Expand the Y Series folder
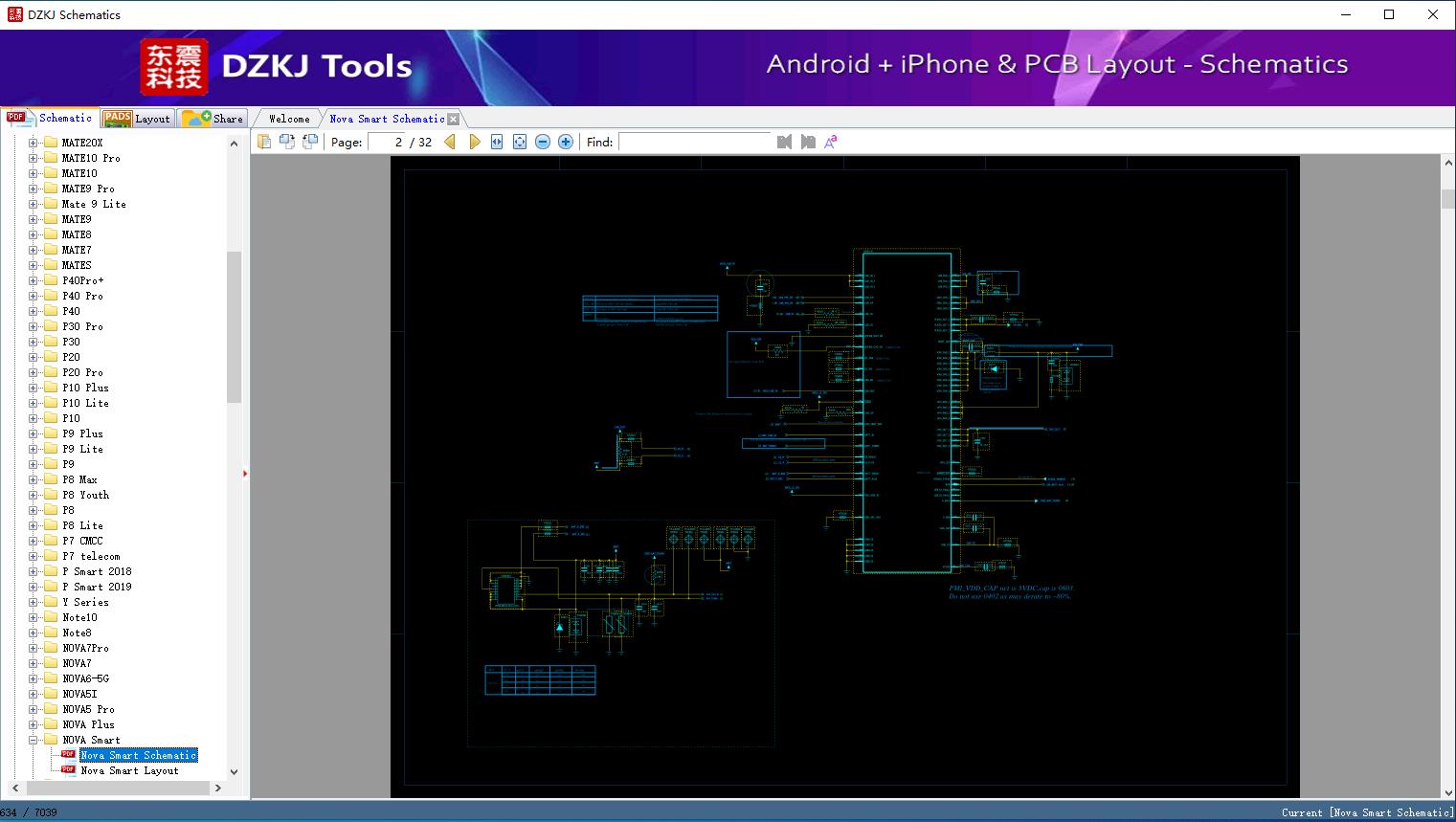This screenshot has height=822, width=1456. click(34, 602)
